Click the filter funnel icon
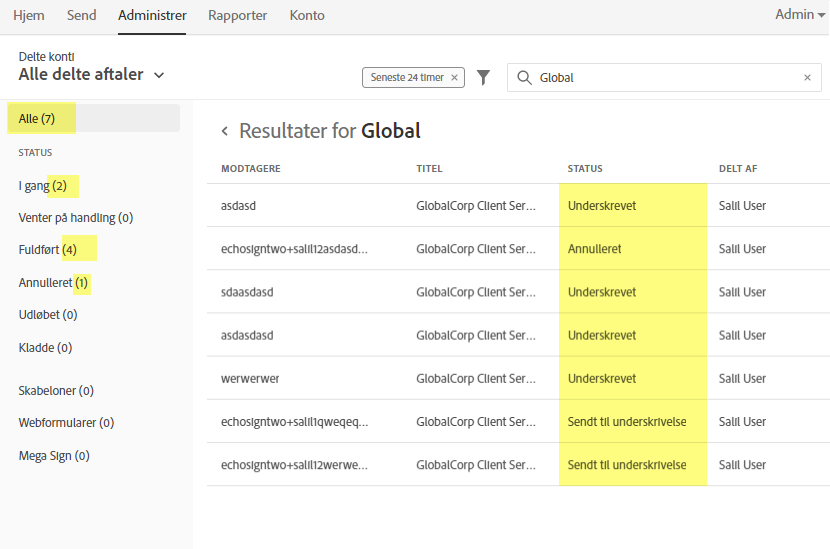The height and width of the screenshot is (549, 830). coord(484,77)
